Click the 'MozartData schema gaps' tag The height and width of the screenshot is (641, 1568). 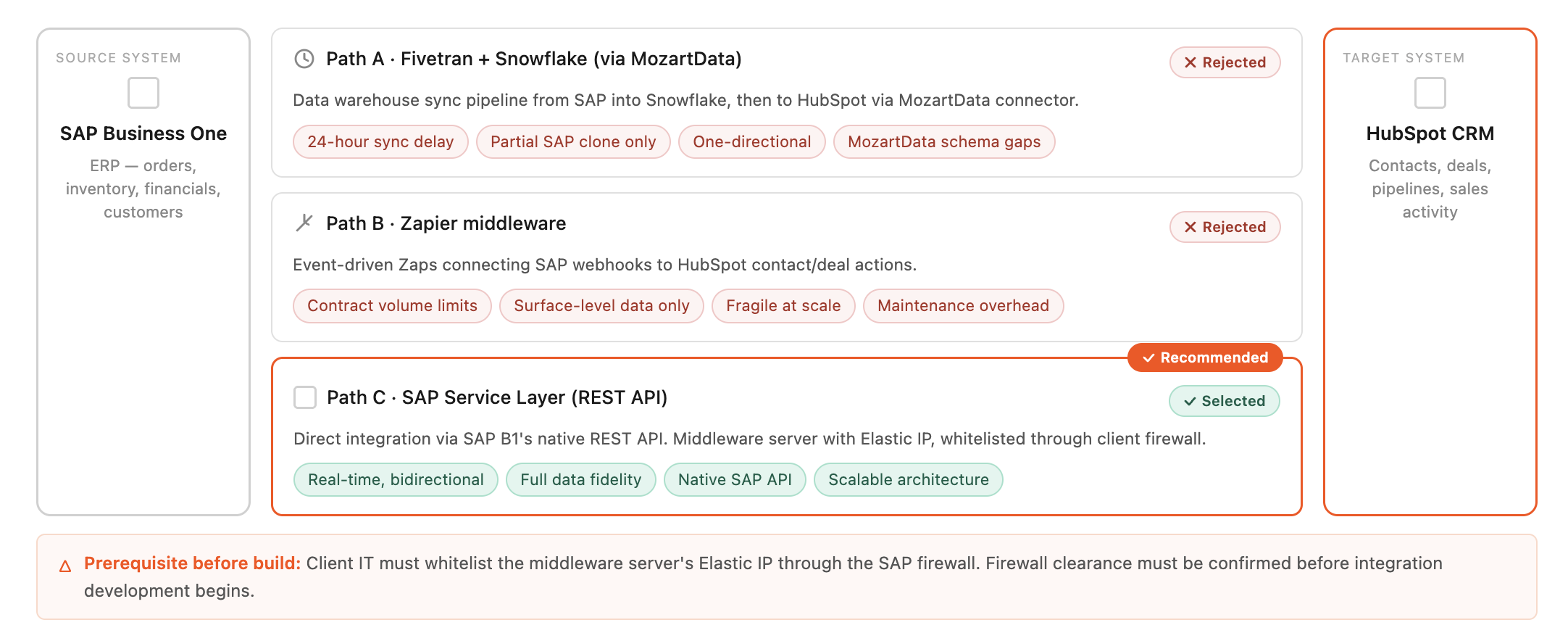pos(944,141)
